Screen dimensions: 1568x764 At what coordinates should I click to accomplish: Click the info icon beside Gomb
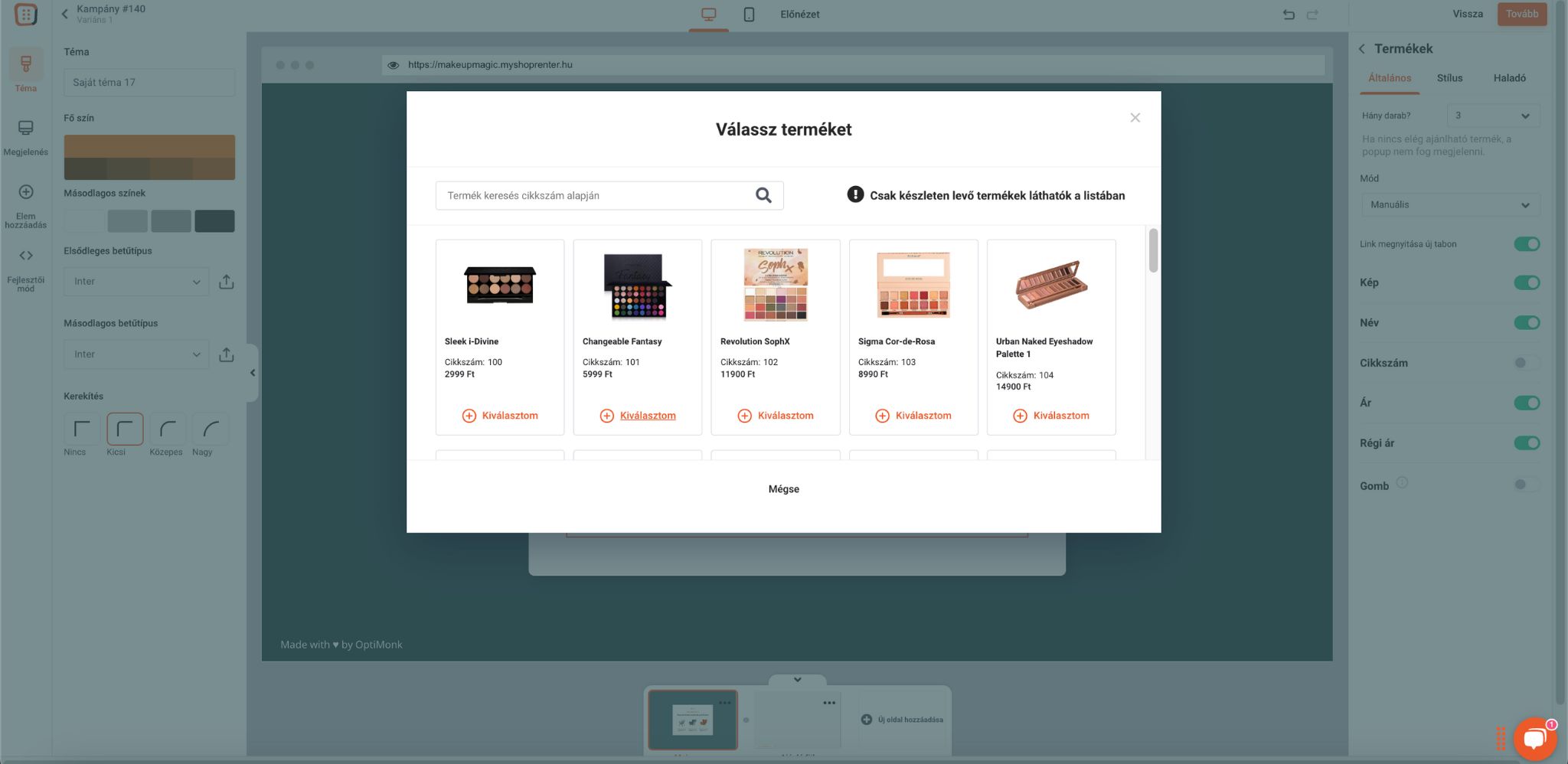coord(1402,482)
